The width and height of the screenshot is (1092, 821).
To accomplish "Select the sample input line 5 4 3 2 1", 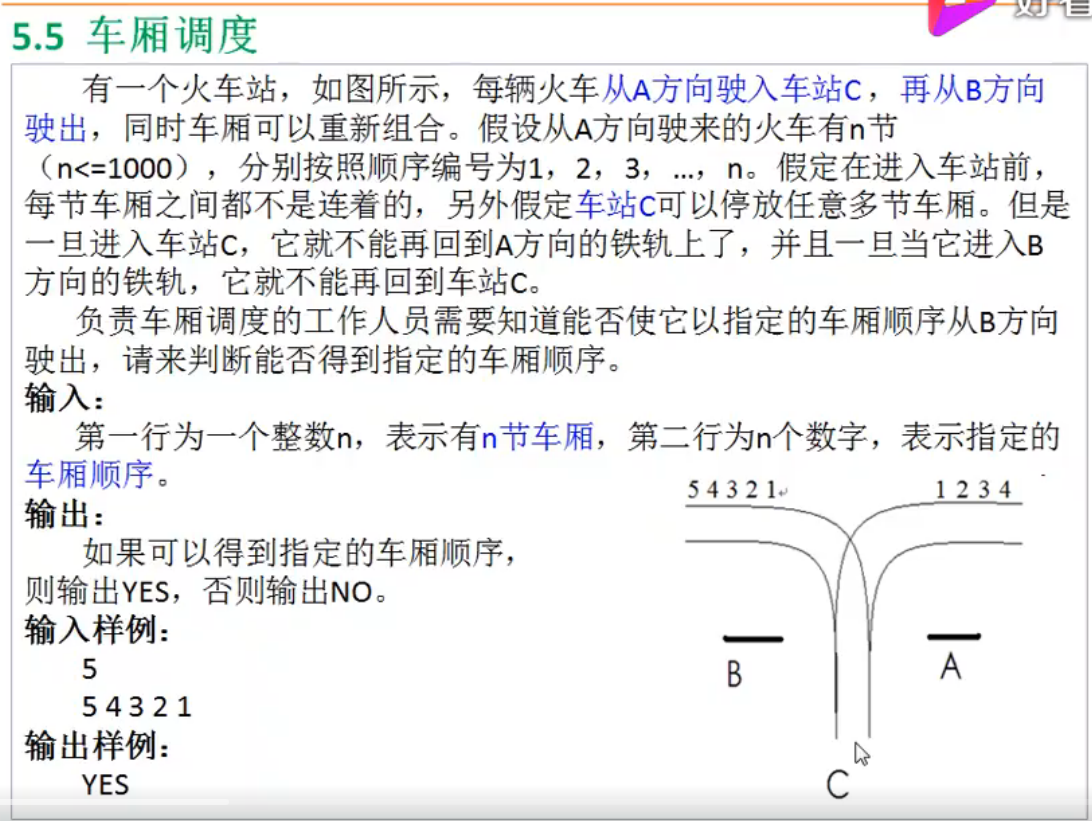I will [x=135, y=707].
